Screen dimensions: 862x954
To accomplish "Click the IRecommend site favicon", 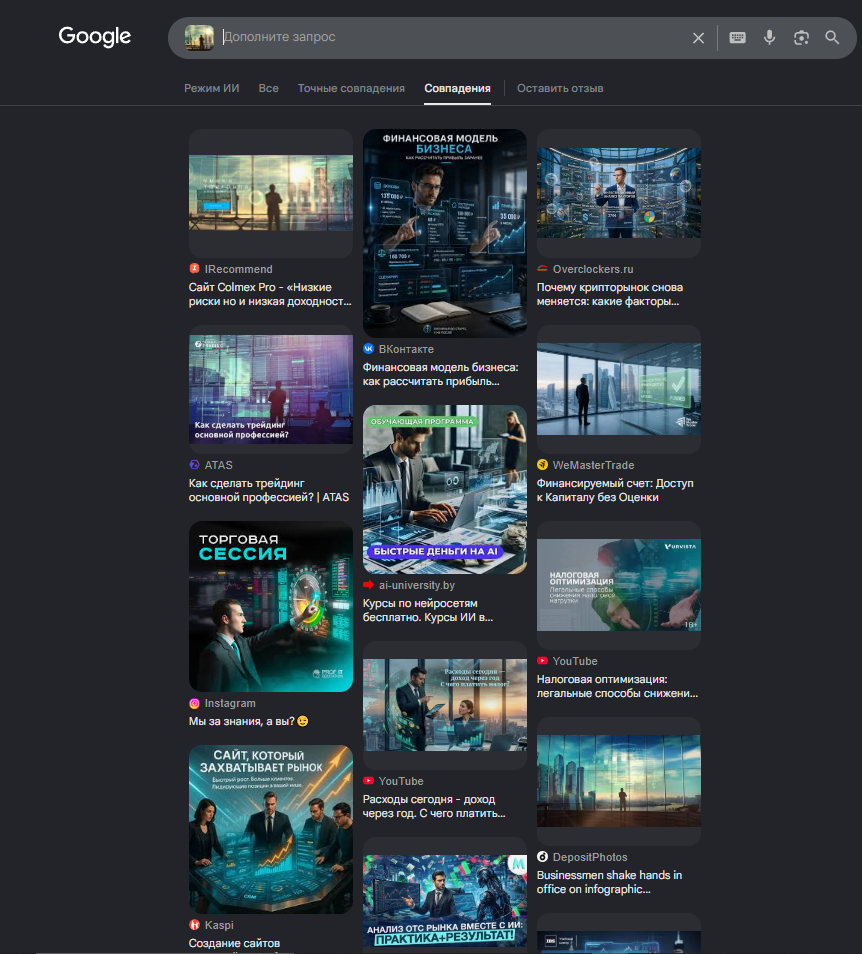I will tap(195, 268).
